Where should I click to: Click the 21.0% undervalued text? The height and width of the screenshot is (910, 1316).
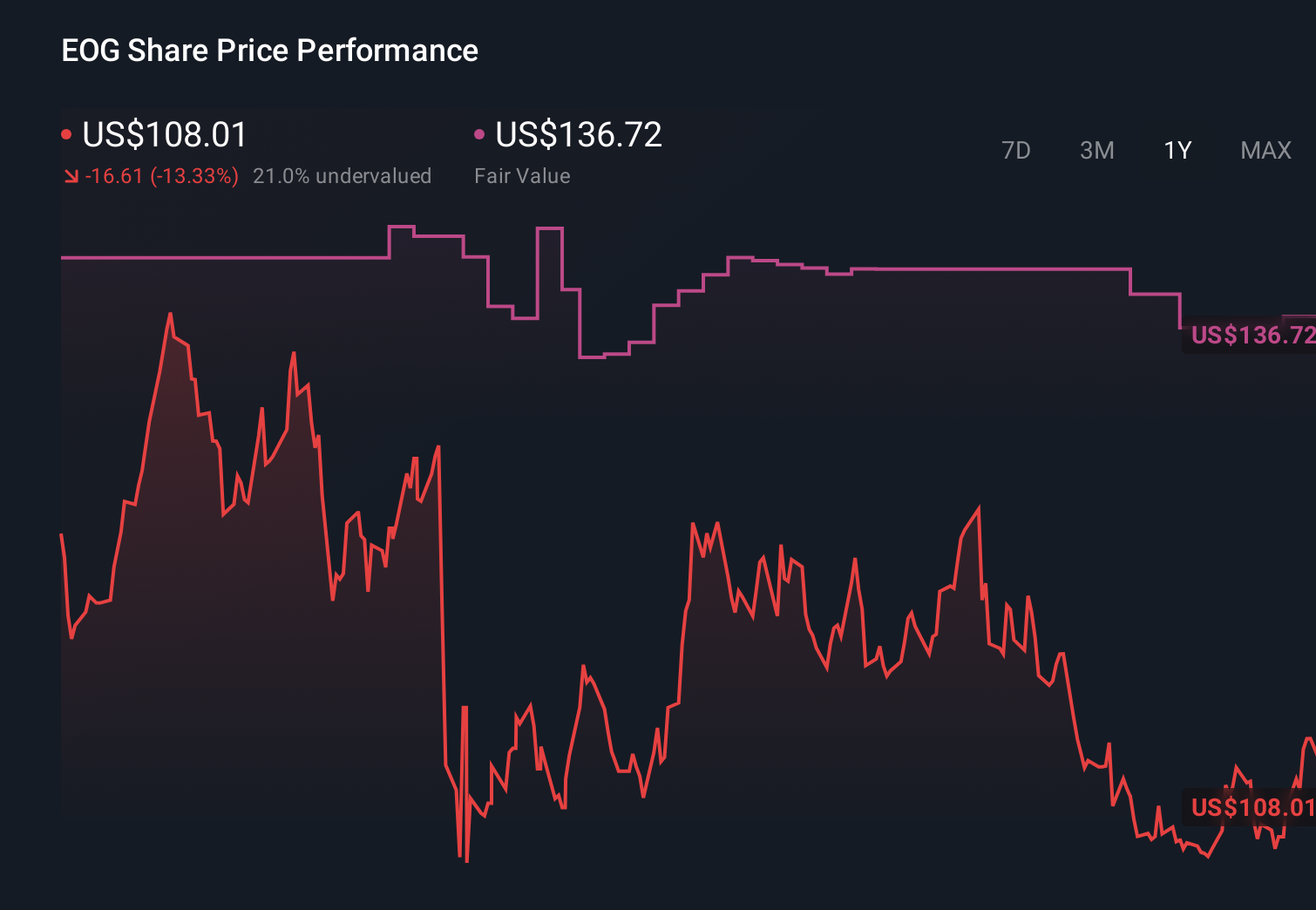(x=343, y=175)
